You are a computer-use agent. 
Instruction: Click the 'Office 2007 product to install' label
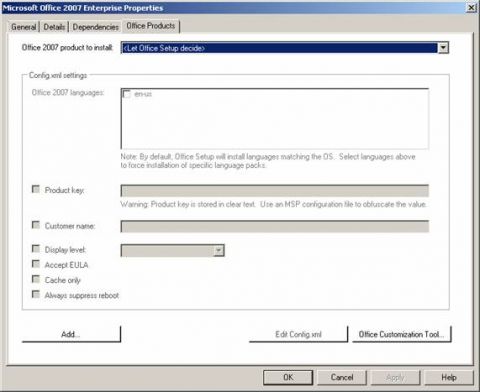[67, 48]
